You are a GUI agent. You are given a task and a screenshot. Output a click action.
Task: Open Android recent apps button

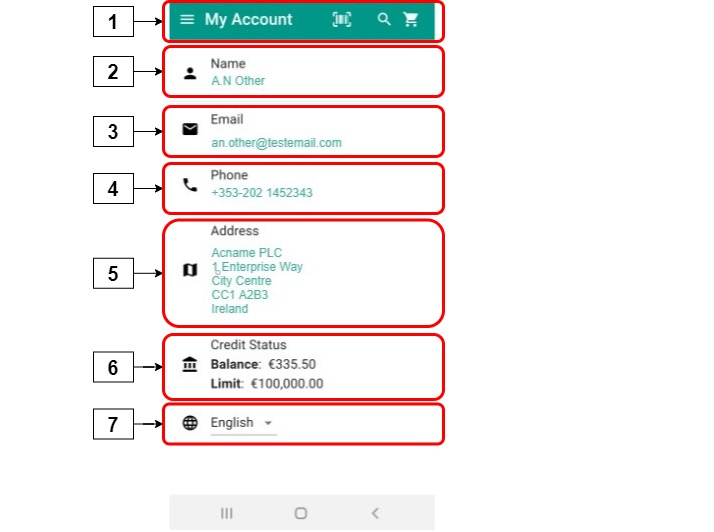227,513
